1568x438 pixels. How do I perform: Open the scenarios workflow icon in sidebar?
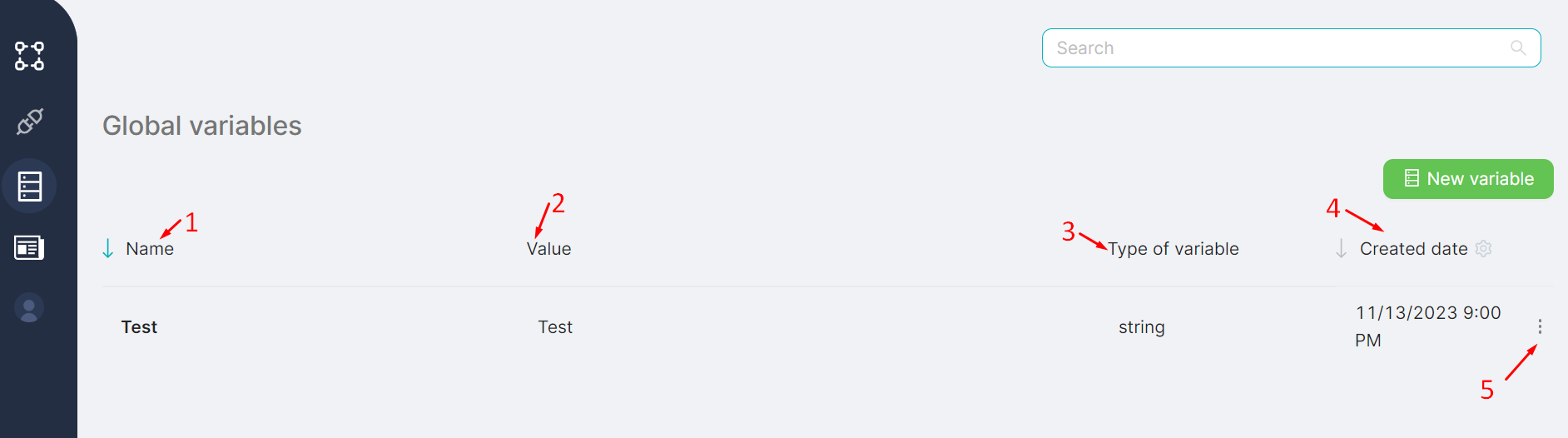(29, 56)
